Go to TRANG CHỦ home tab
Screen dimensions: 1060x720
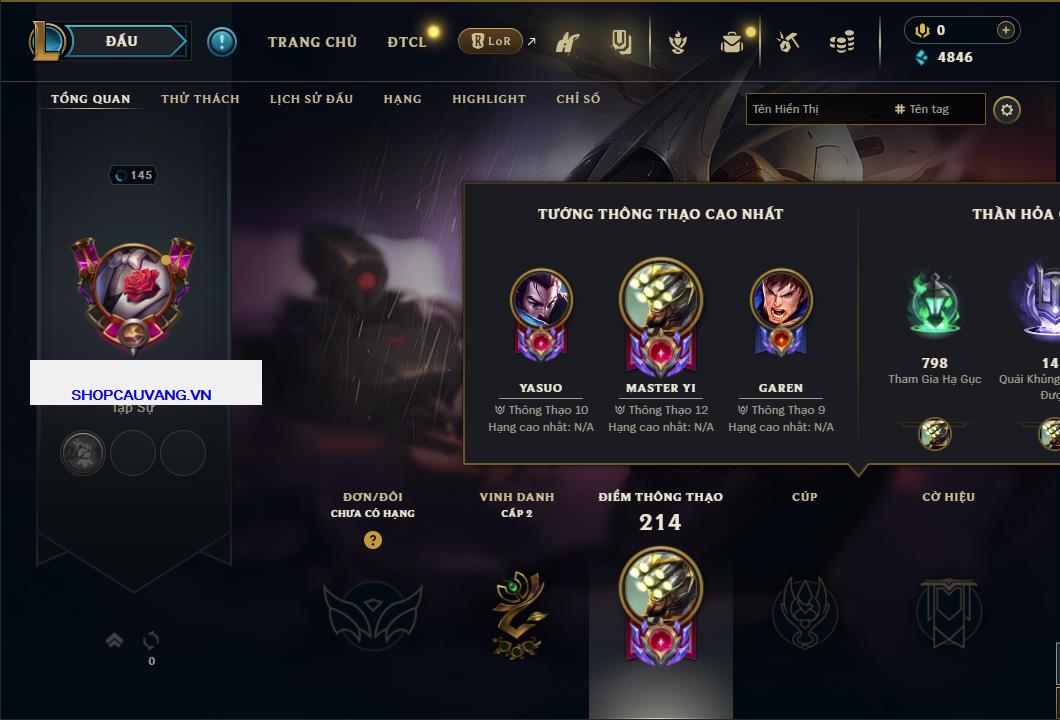coord(312,42)
